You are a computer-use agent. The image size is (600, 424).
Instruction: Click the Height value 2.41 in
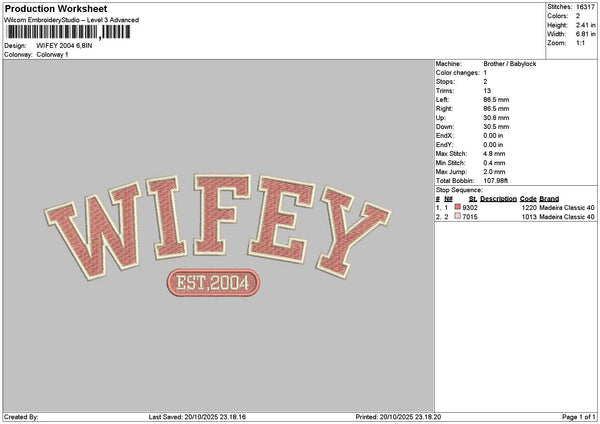[585, 25]
